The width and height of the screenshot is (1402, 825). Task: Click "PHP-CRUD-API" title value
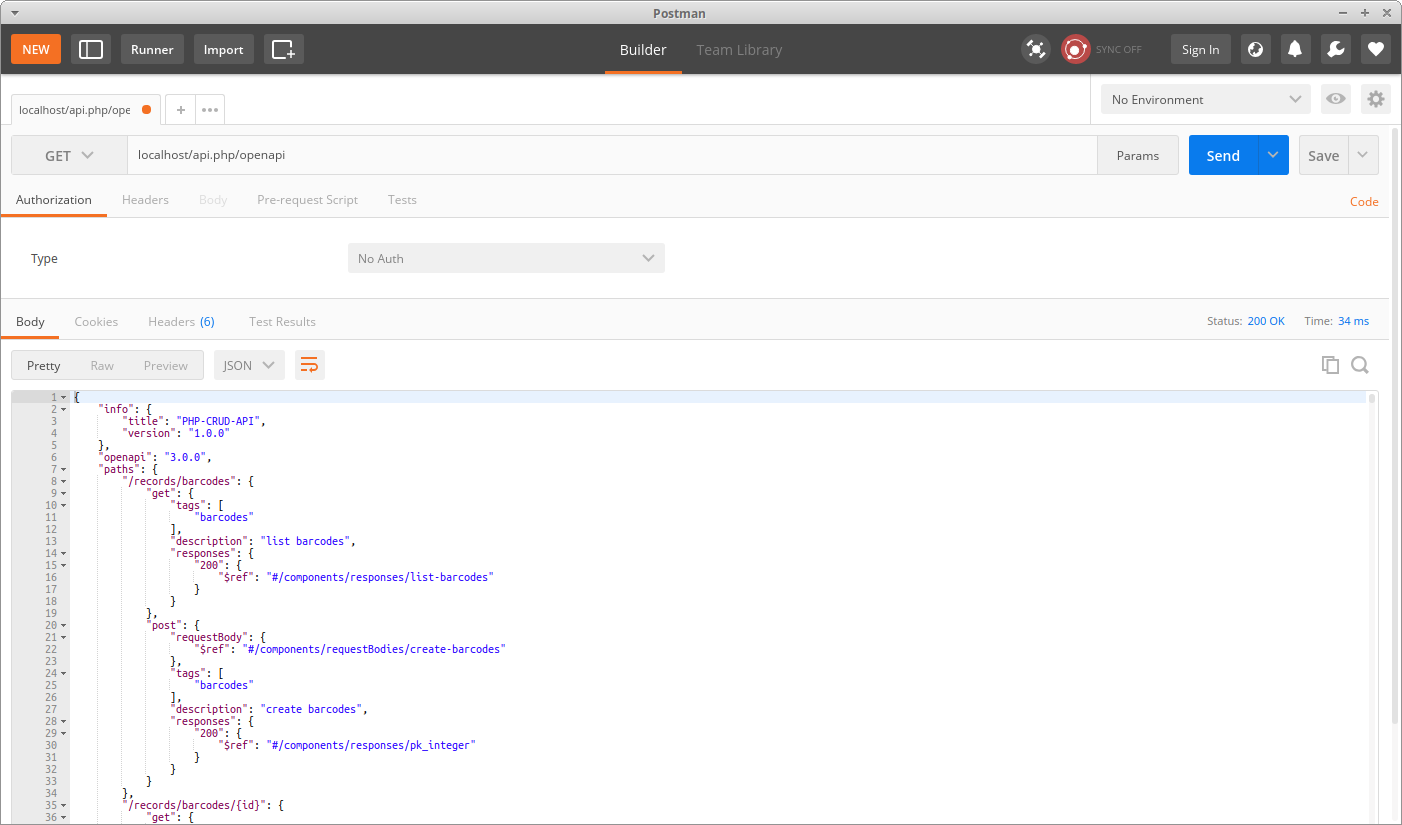pos(219,421)
